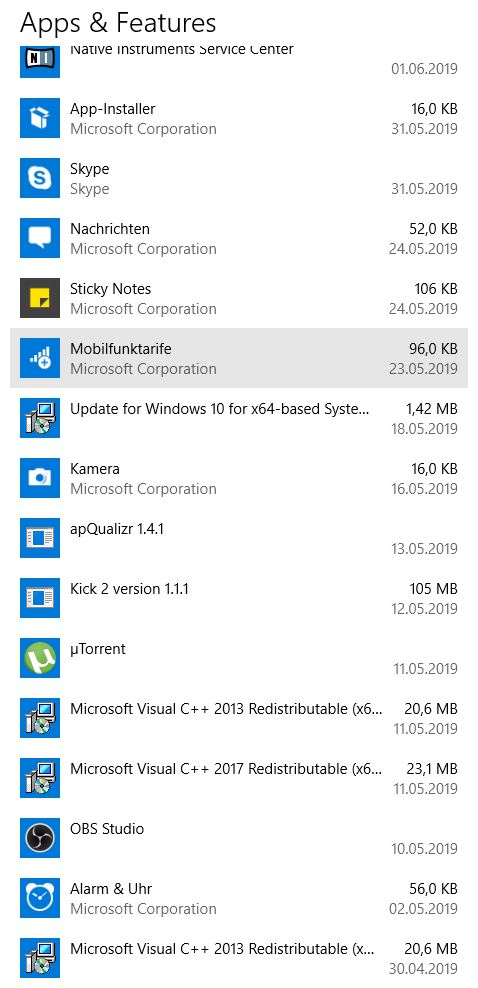The image size is (478, 988).
Task: Click the Kick 2 installer icon
Action: 40,598
